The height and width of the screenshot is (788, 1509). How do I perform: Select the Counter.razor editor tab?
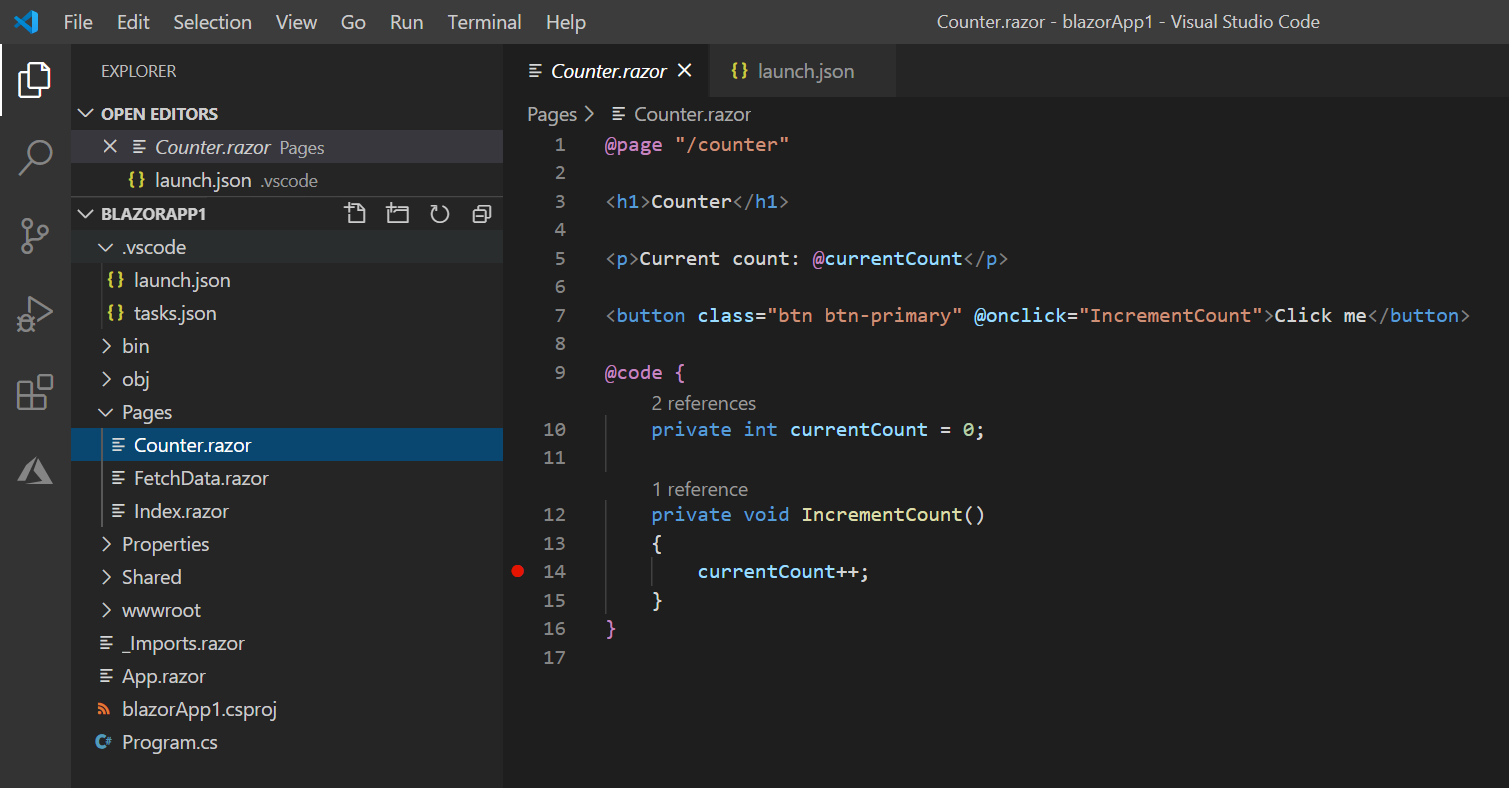pos(606,71)
